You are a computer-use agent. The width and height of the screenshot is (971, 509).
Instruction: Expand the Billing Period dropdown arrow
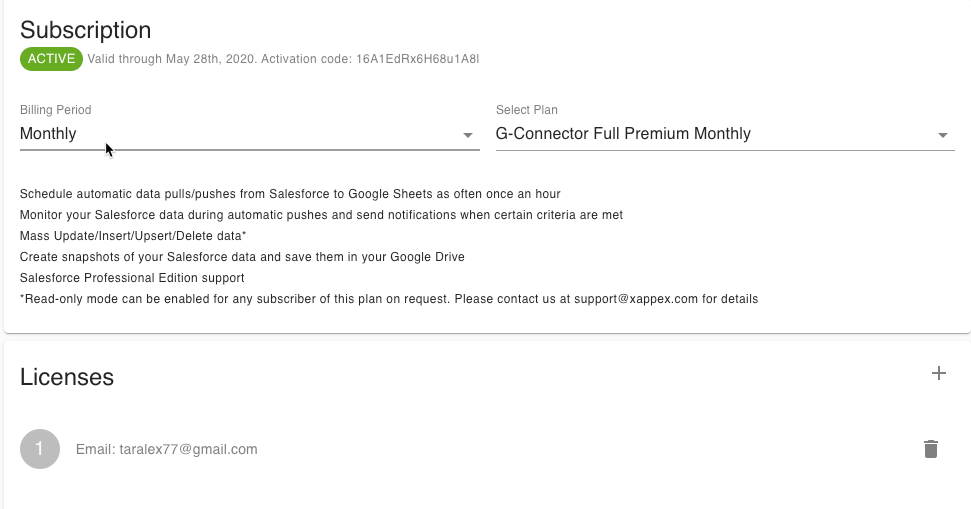tap(467, 135)
